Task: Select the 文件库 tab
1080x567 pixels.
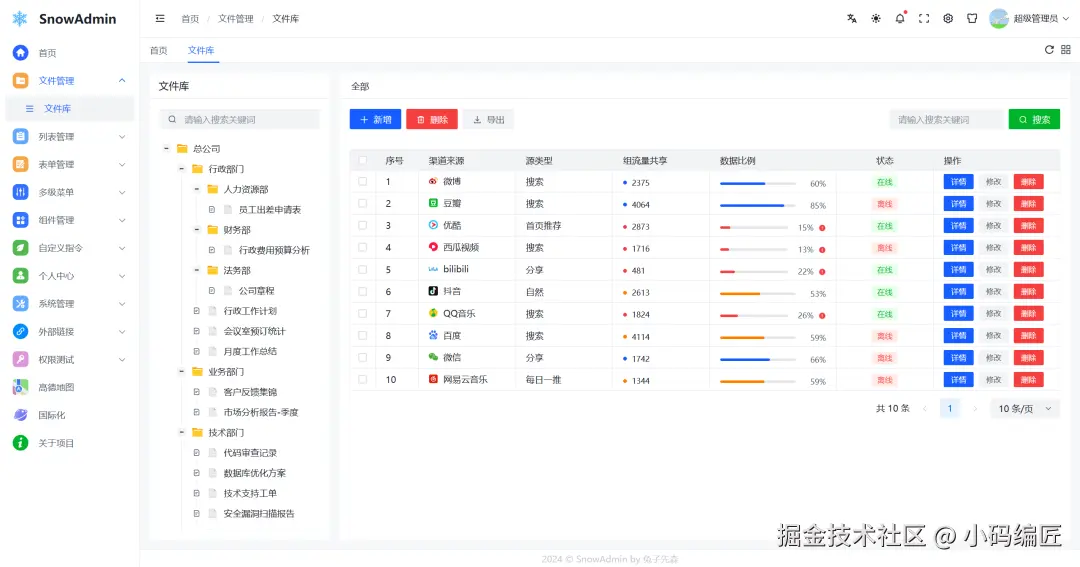Action: coord(201,50)
